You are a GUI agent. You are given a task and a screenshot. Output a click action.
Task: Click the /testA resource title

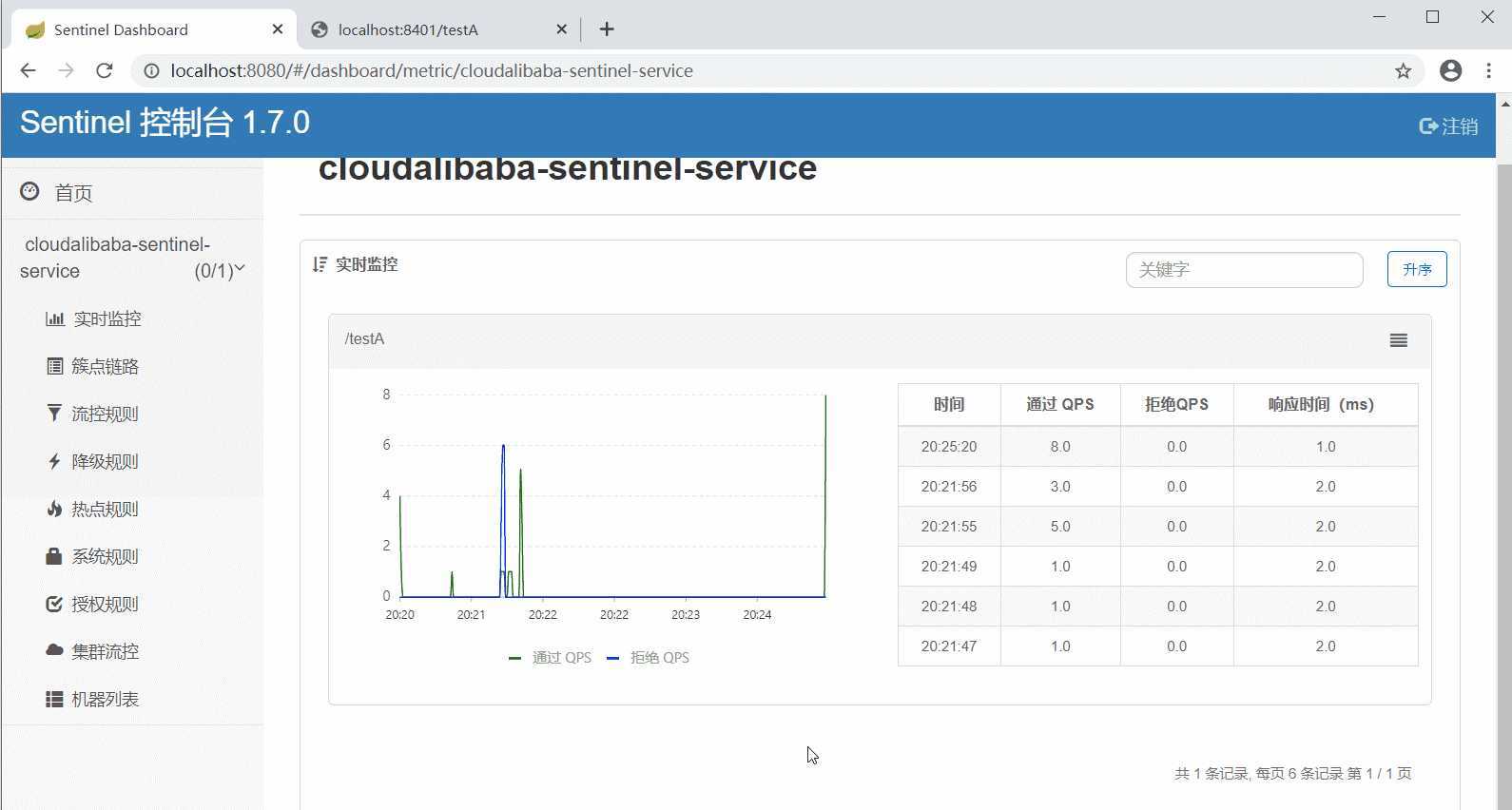point(364,338)
